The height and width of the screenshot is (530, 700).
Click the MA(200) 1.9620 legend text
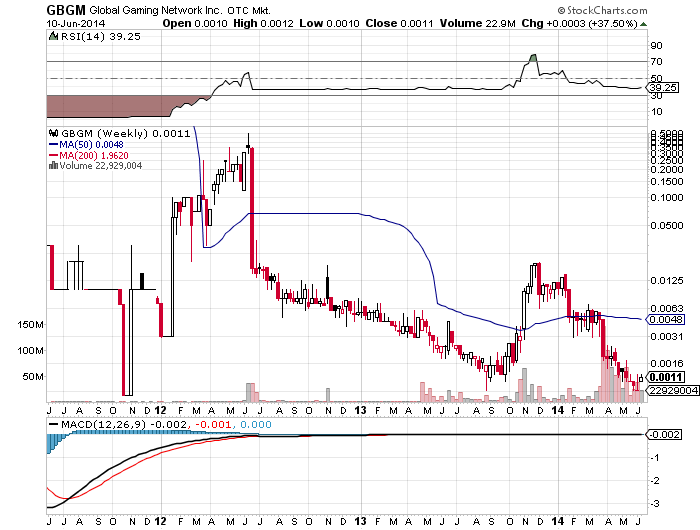click(94, 155)
